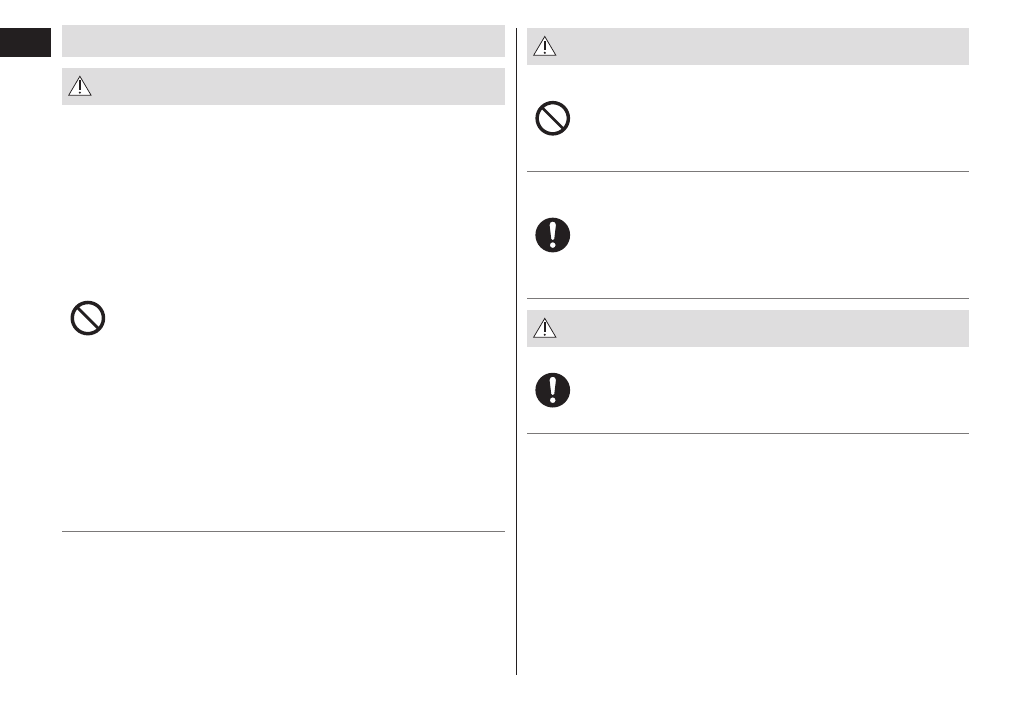
Task: Click the divider line below the right prohibition symbol
Action: [x=748, y=172]
